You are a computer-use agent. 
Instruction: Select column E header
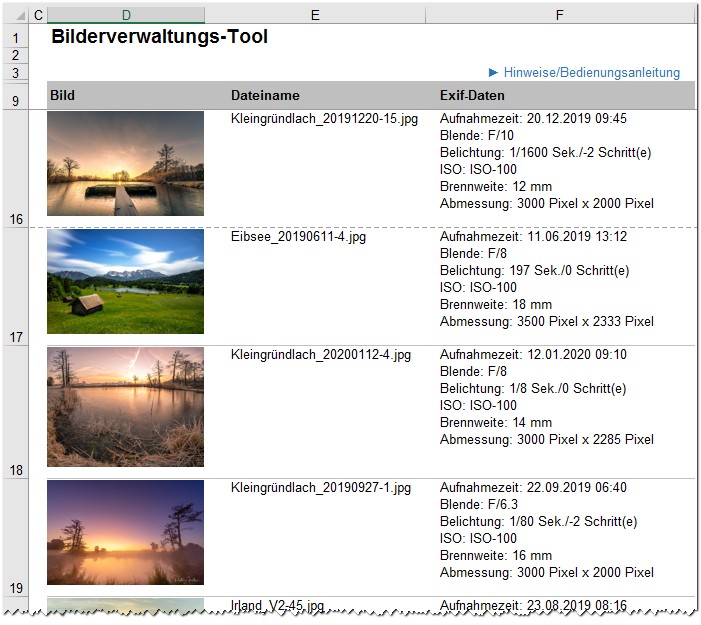tap(315, 15)
